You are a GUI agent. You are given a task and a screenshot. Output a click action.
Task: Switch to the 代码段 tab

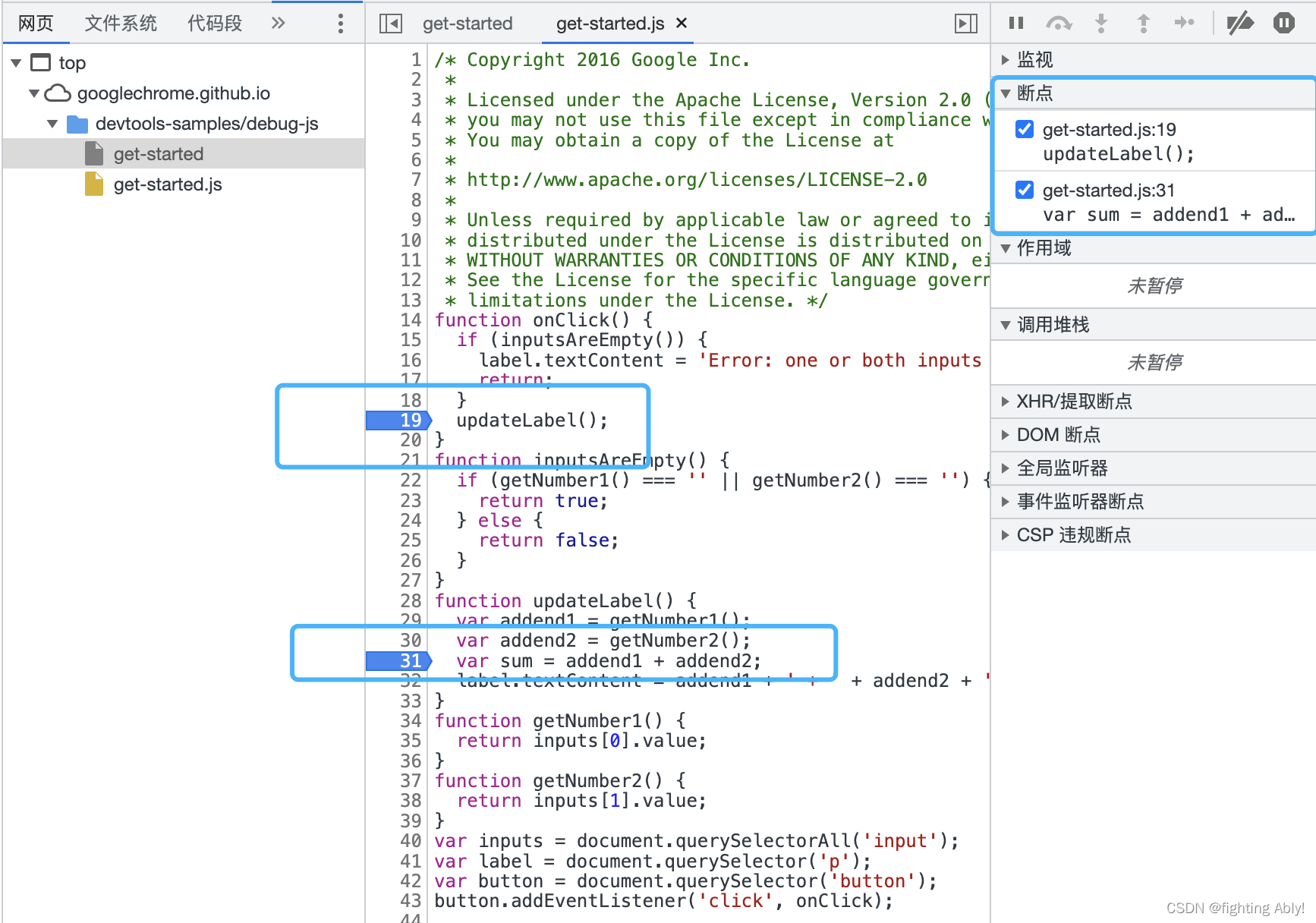pyautogui.click(x=215, y=24)
